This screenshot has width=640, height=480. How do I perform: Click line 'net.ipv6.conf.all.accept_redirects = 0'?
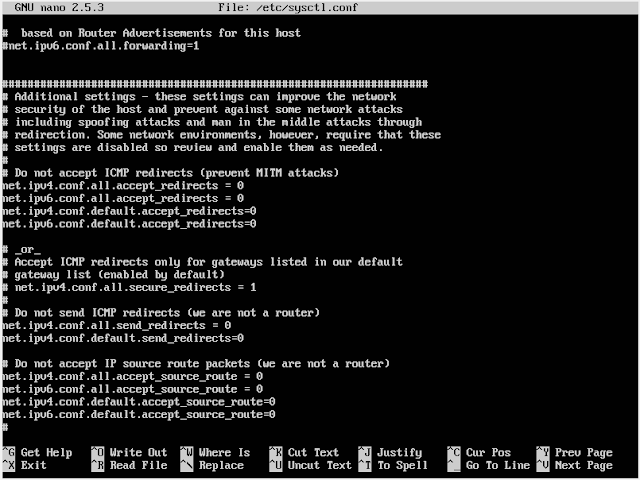click(123, 198)
